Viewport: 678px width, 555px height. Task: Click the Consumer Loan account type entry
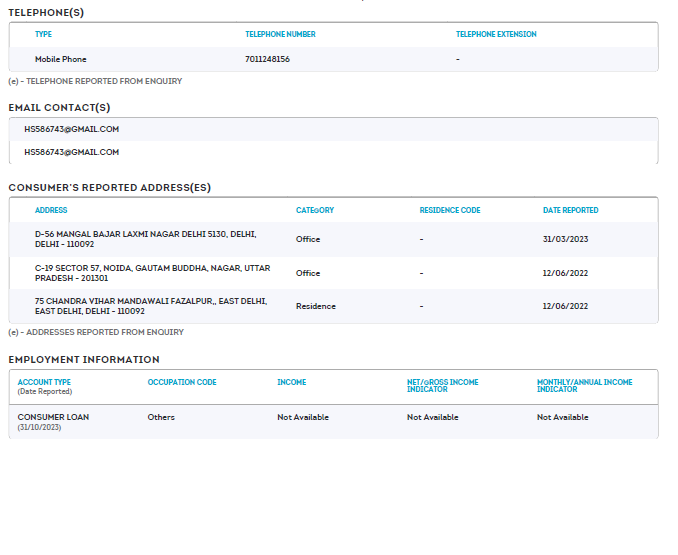(x=53, y=417)
